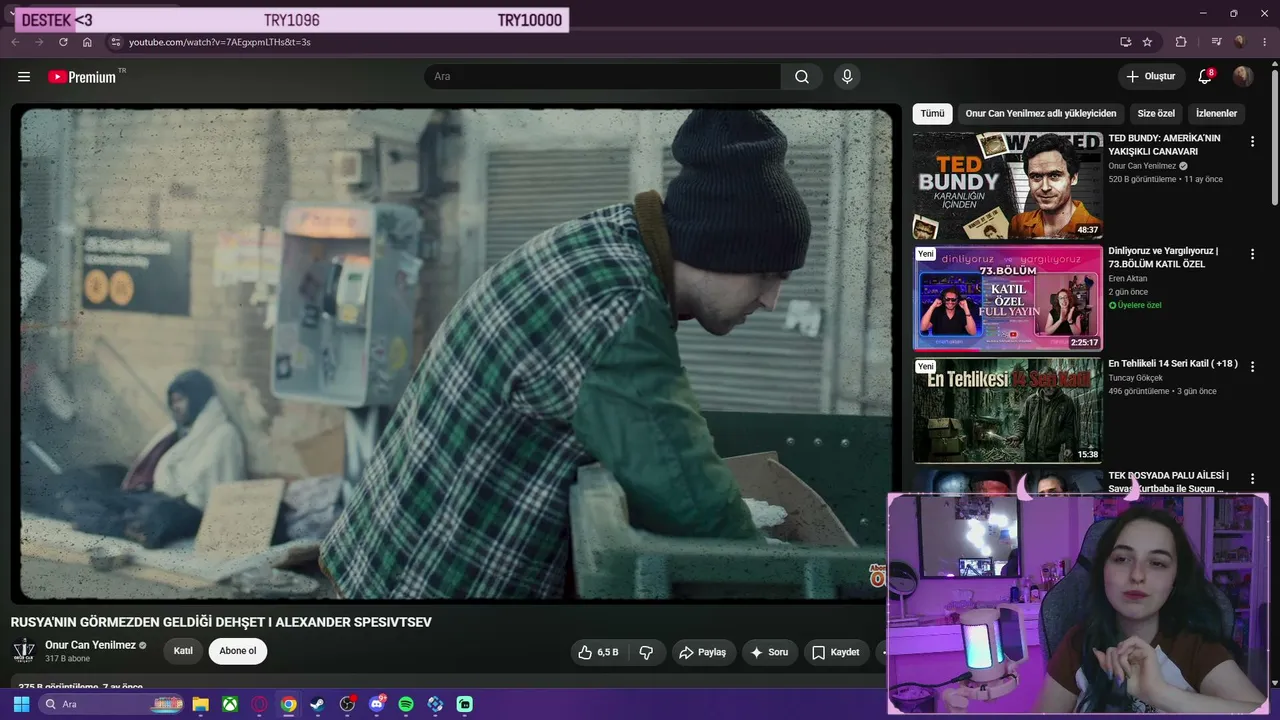1280x720 pixels.
Task: Open site information icon in address bar
Action: [x=115, y=42]
